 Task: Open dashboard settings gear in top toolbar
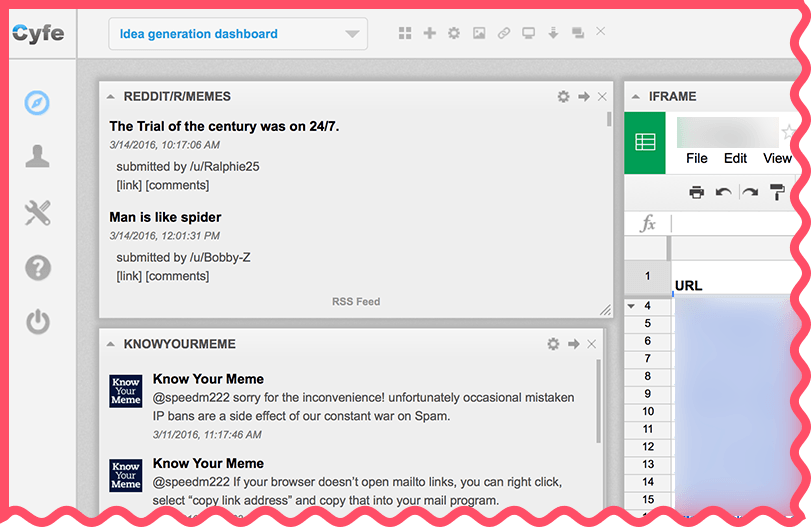click(x=454, y=33)
